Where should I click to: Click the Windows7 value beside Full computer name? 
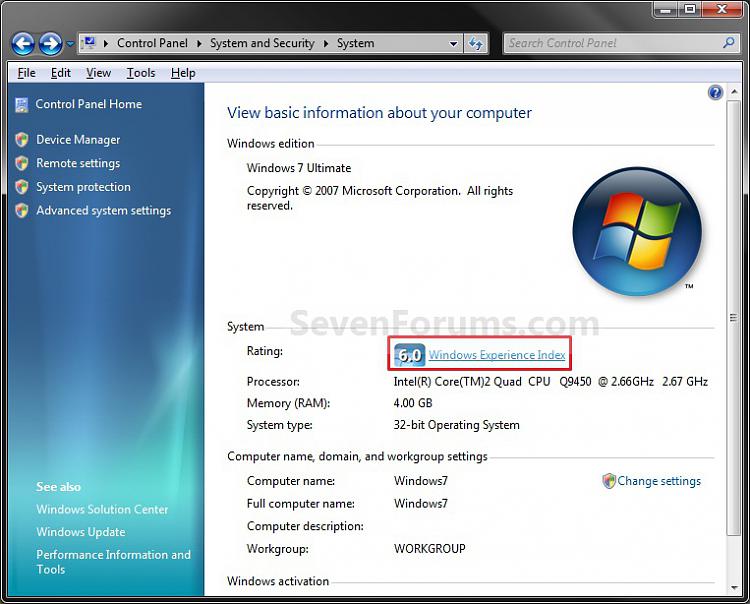tap(421, 503)
